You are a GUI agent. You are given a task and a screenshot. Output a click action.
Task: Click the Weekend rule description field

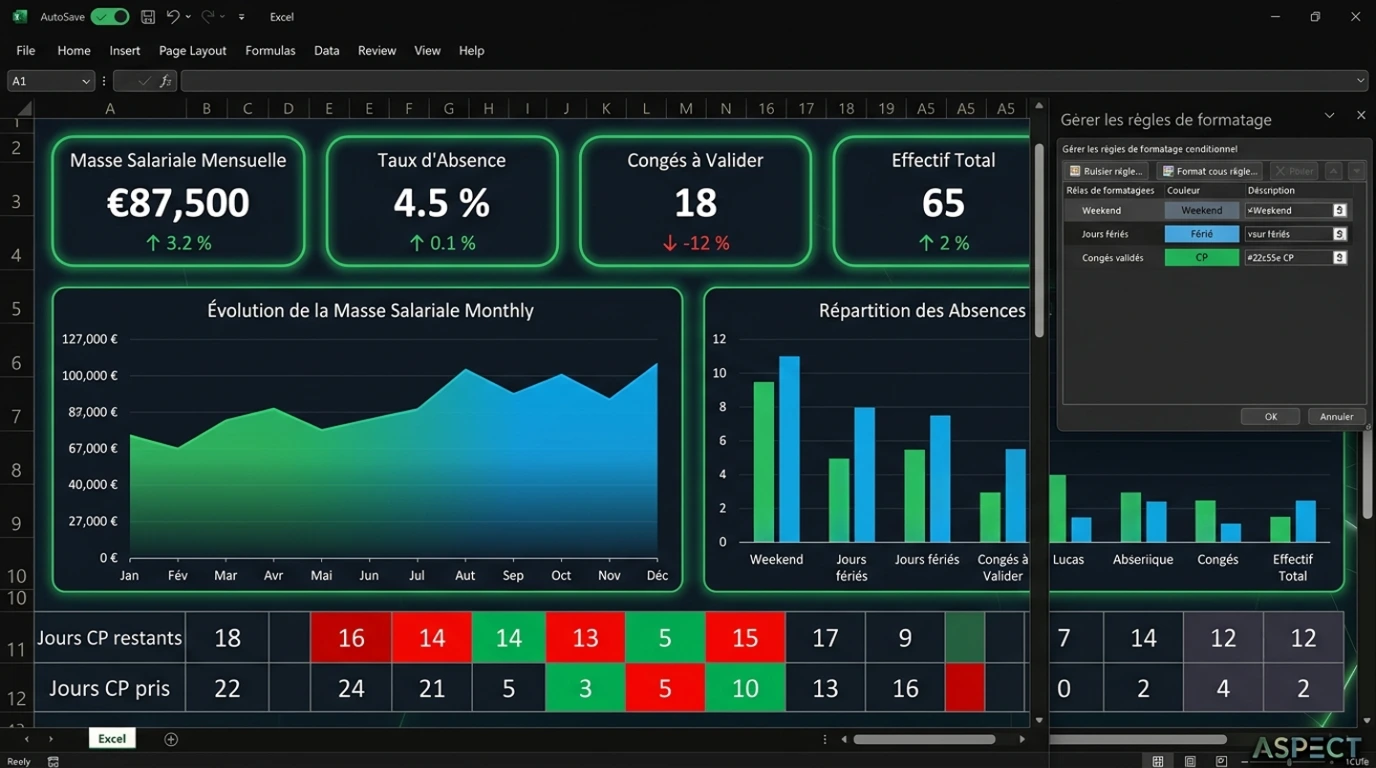click(1296, 210)
